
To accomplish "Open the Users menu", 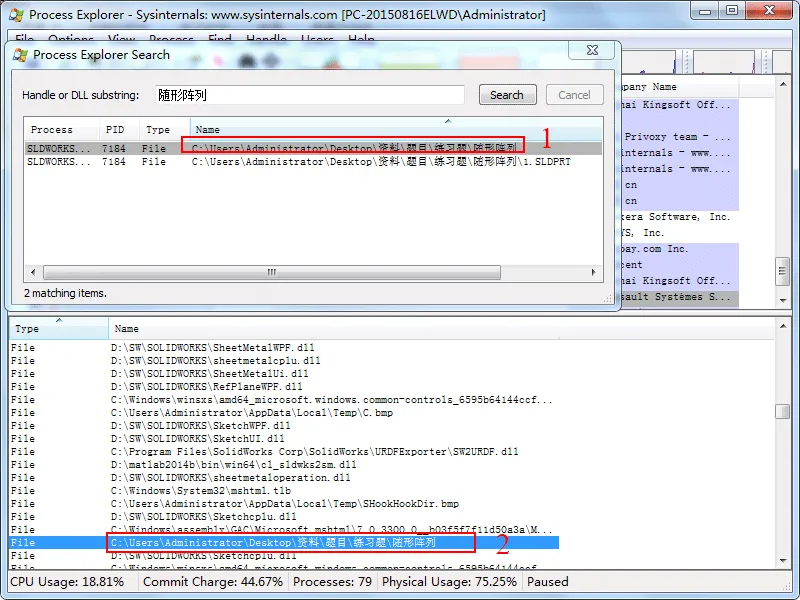I will (x=317, y=38).
